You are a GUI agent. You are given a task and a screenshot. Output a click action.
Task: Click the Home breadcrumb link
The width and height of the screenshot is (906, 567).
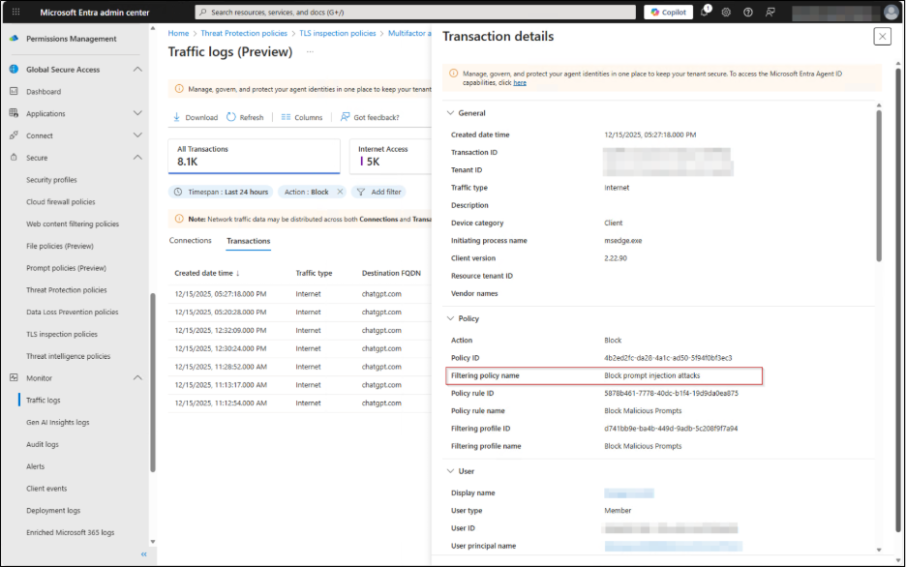coord(179,34)
